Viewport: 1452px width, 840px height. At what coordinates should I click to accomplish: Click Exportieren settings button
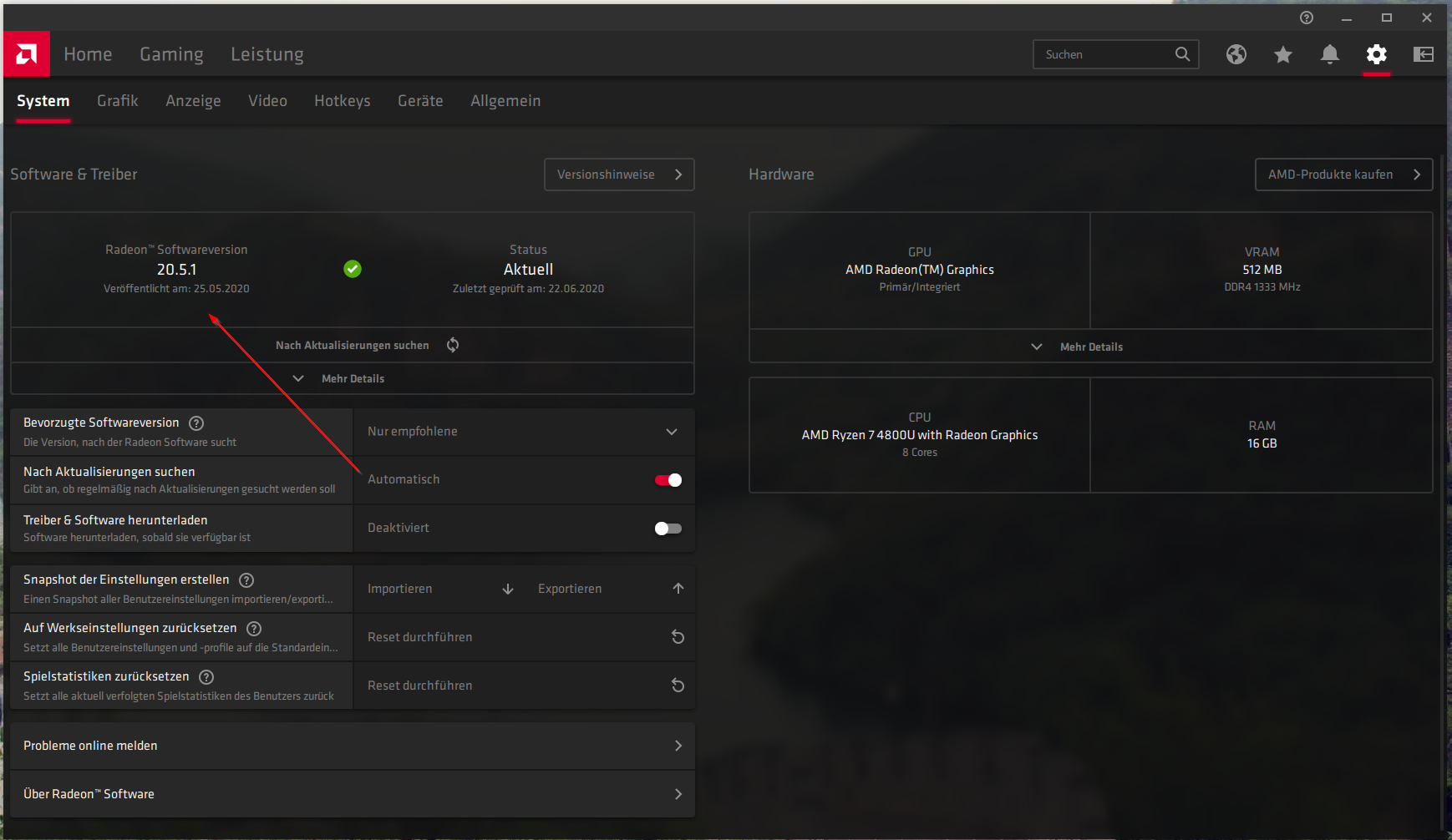tap(610, 589)
